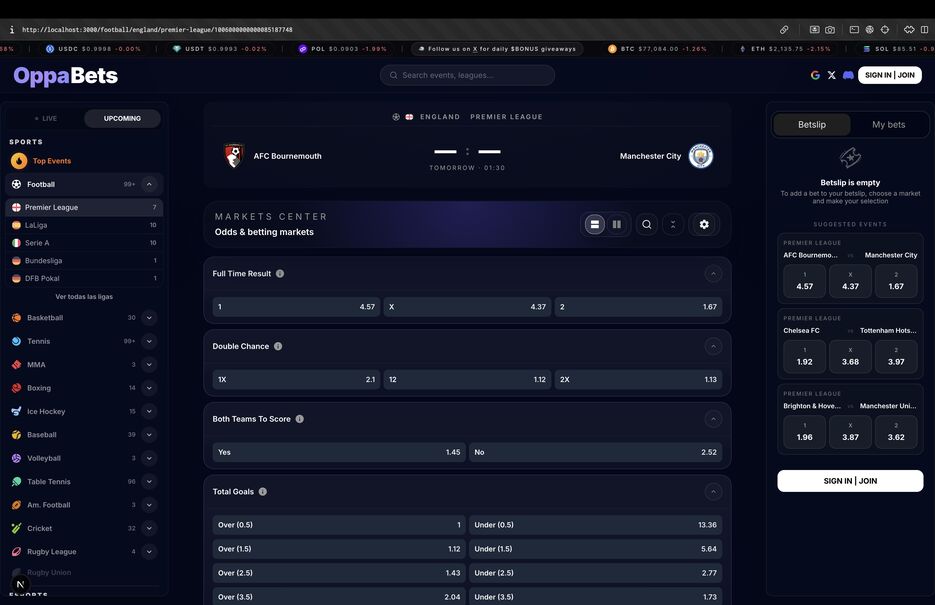935x605 pixels.
Task: Click the header SIGN IN | JOIN button
Action: click(890, 75)
